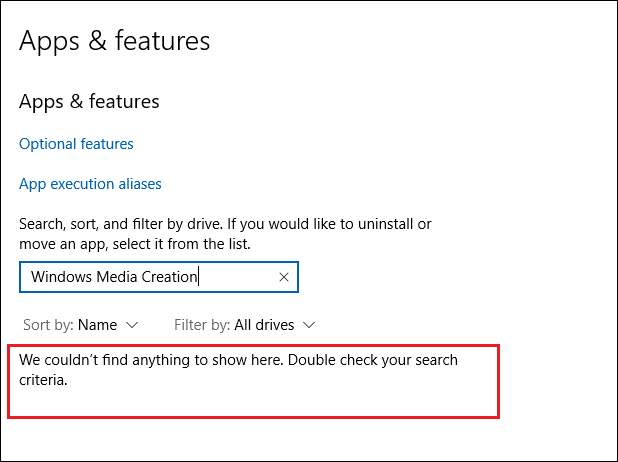Select the 'All drives' filter value
Viewport: 618px width, 462px height.
(x=264, y=325)
